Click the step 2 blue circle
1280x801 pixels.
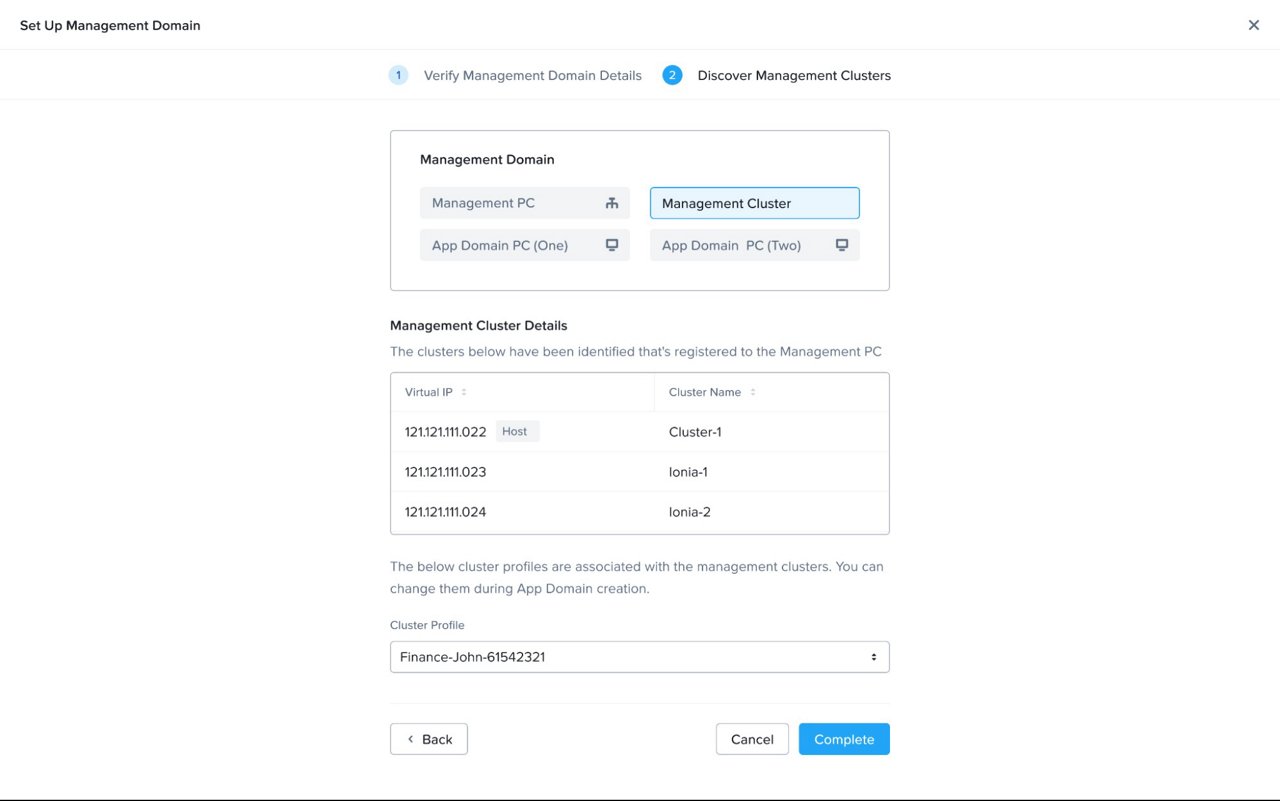[672, 74]
